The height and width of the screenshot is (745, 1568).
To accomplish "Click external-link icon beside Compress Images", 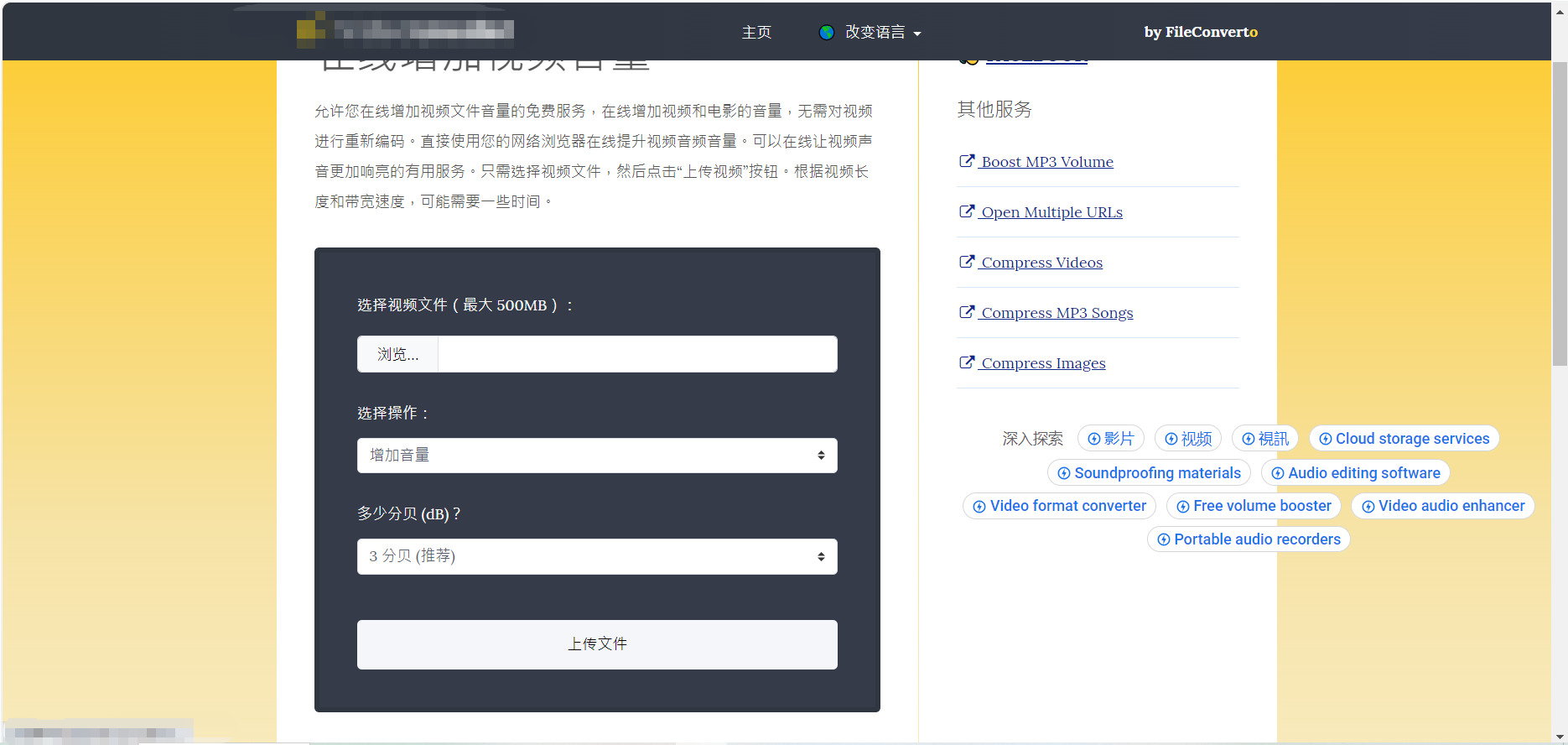I will click(967, 362).
